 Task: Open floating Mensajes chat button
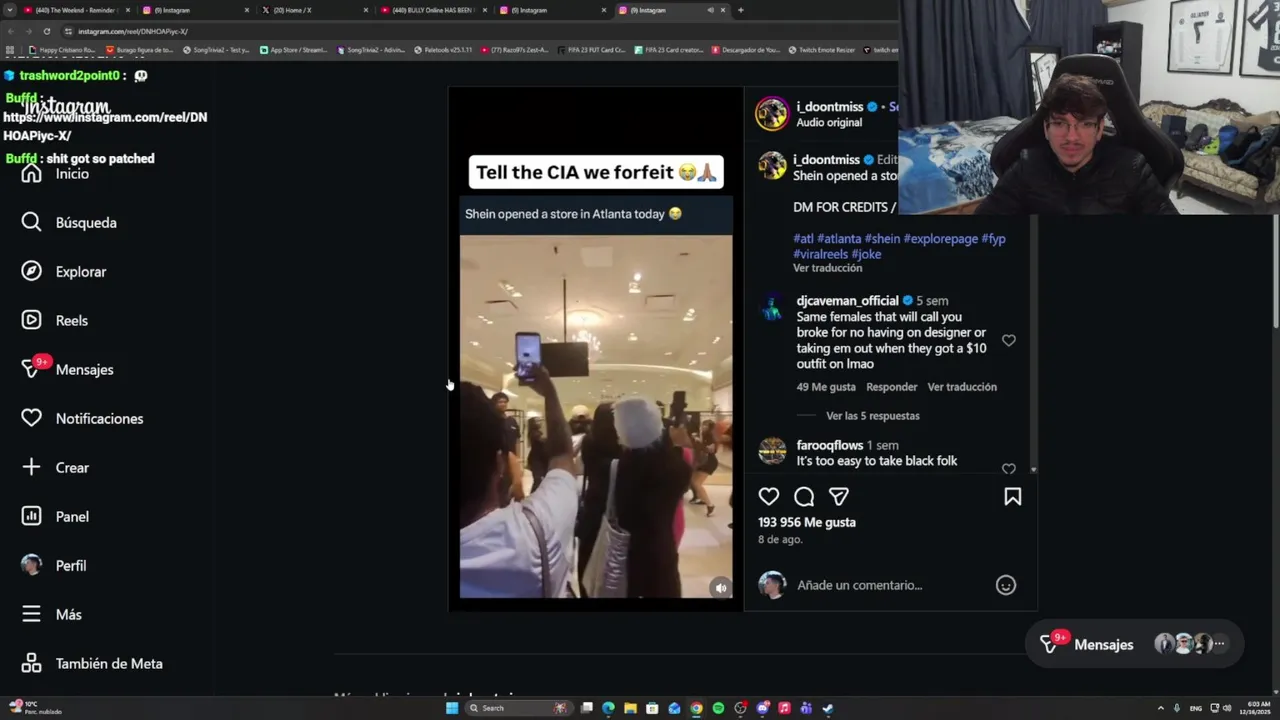pos(1135,645)
